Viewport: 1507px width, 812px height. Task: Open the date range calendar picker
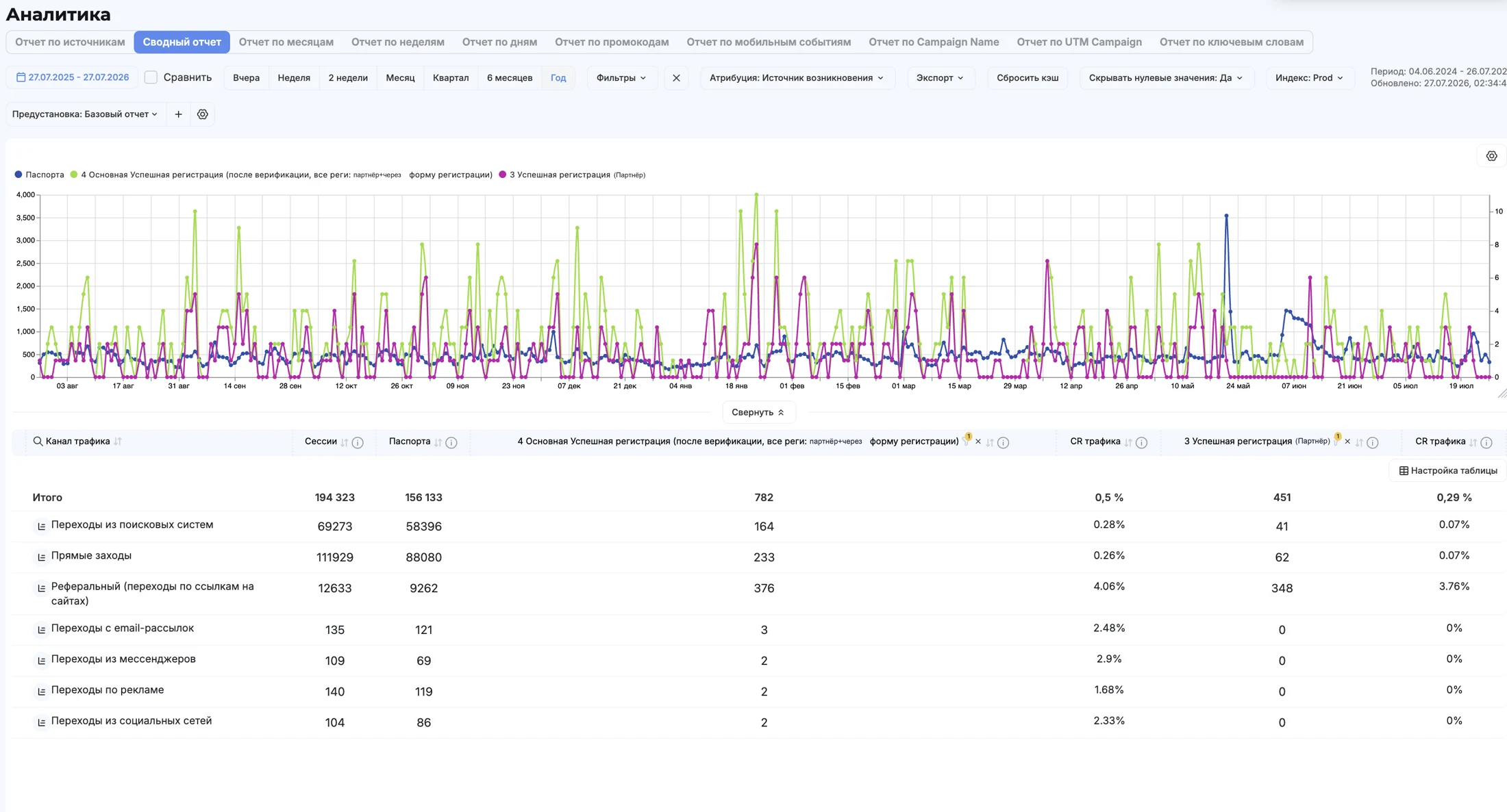tap(72, 77)
